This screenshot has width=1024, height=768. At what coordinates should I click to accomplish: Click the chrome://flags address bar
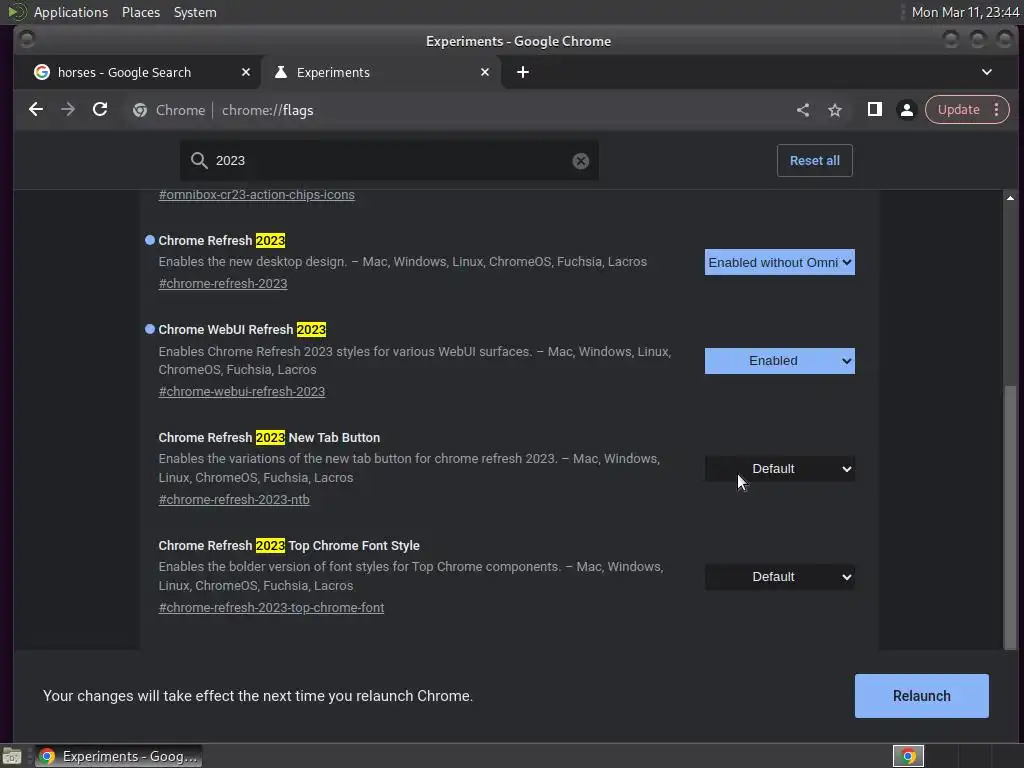pos(457,110)
